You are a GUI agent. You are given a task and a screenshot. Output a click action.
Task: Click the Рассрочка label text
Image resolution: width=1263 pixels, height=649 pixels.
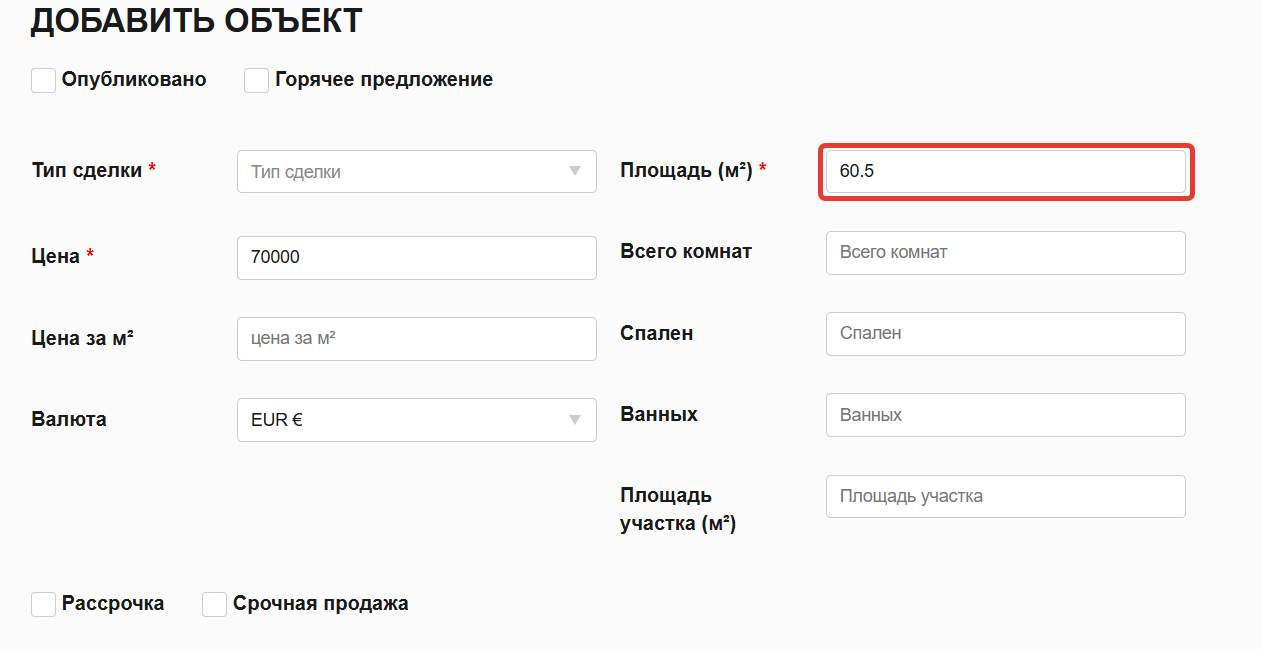[x=113, y=604]
